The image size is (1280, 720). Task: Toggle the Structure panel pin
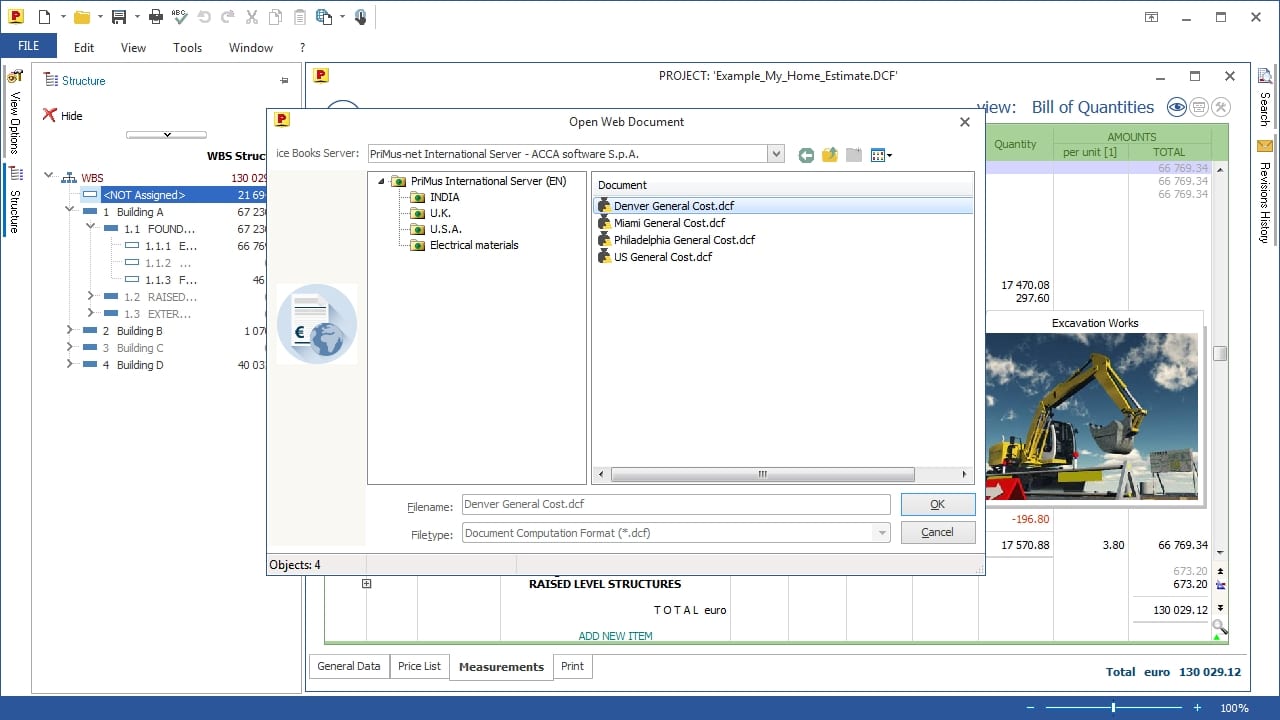(284, 81)
